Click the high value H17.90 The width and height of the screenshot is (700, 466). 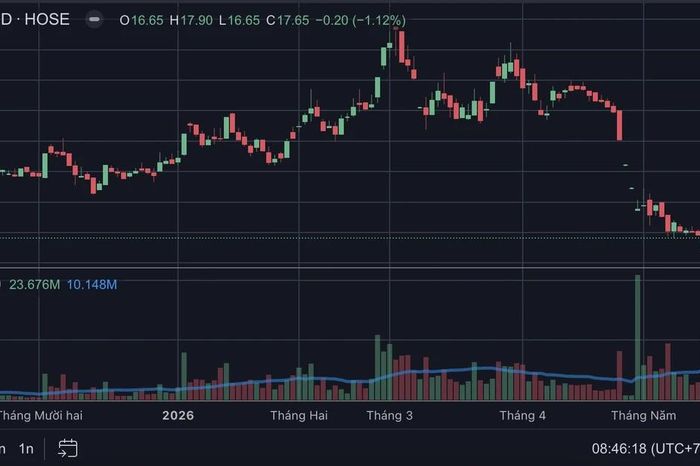coord(191,20)
